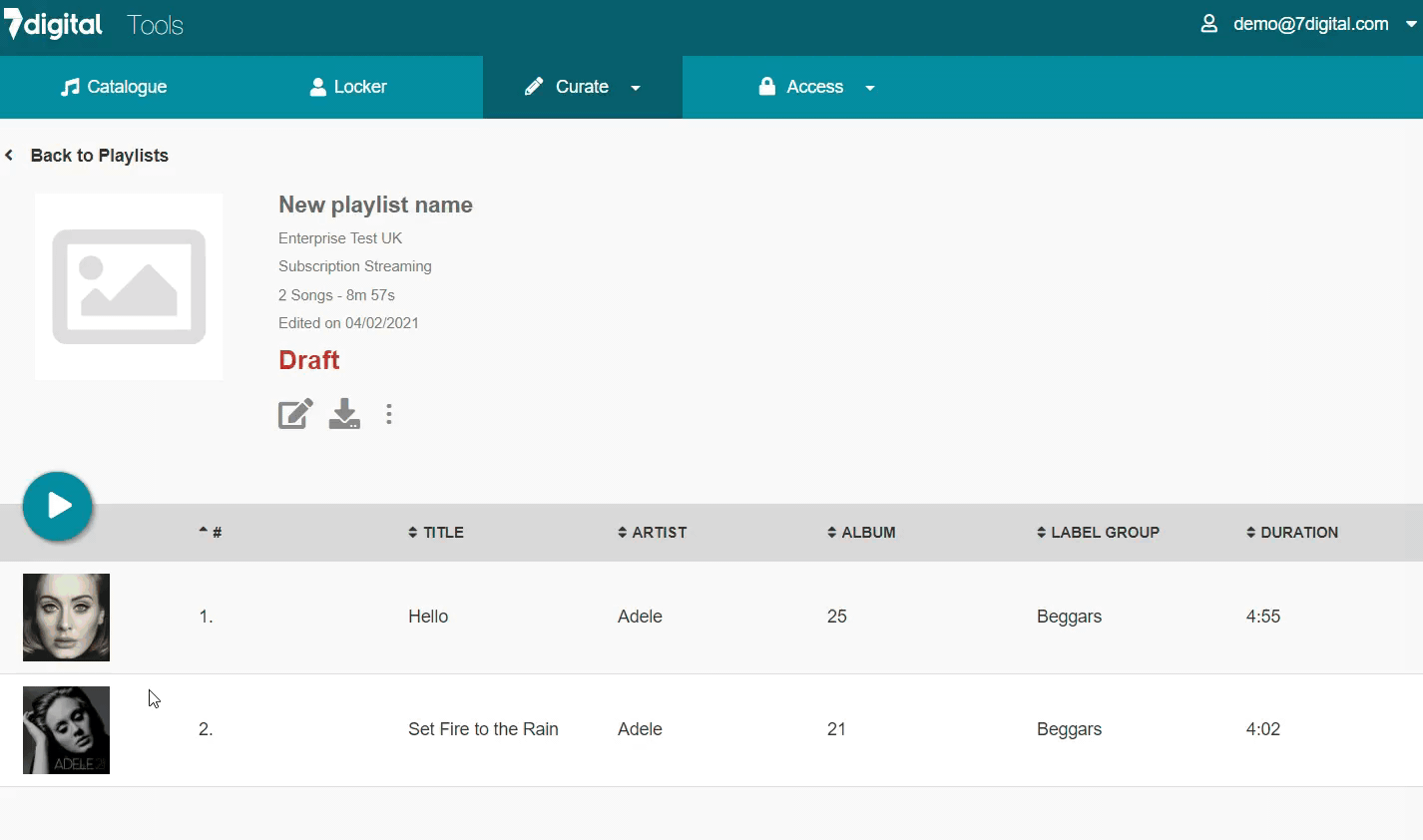Click the Access padlock icon
Screen dimensions: 1423x840
(x=767, y=86)
